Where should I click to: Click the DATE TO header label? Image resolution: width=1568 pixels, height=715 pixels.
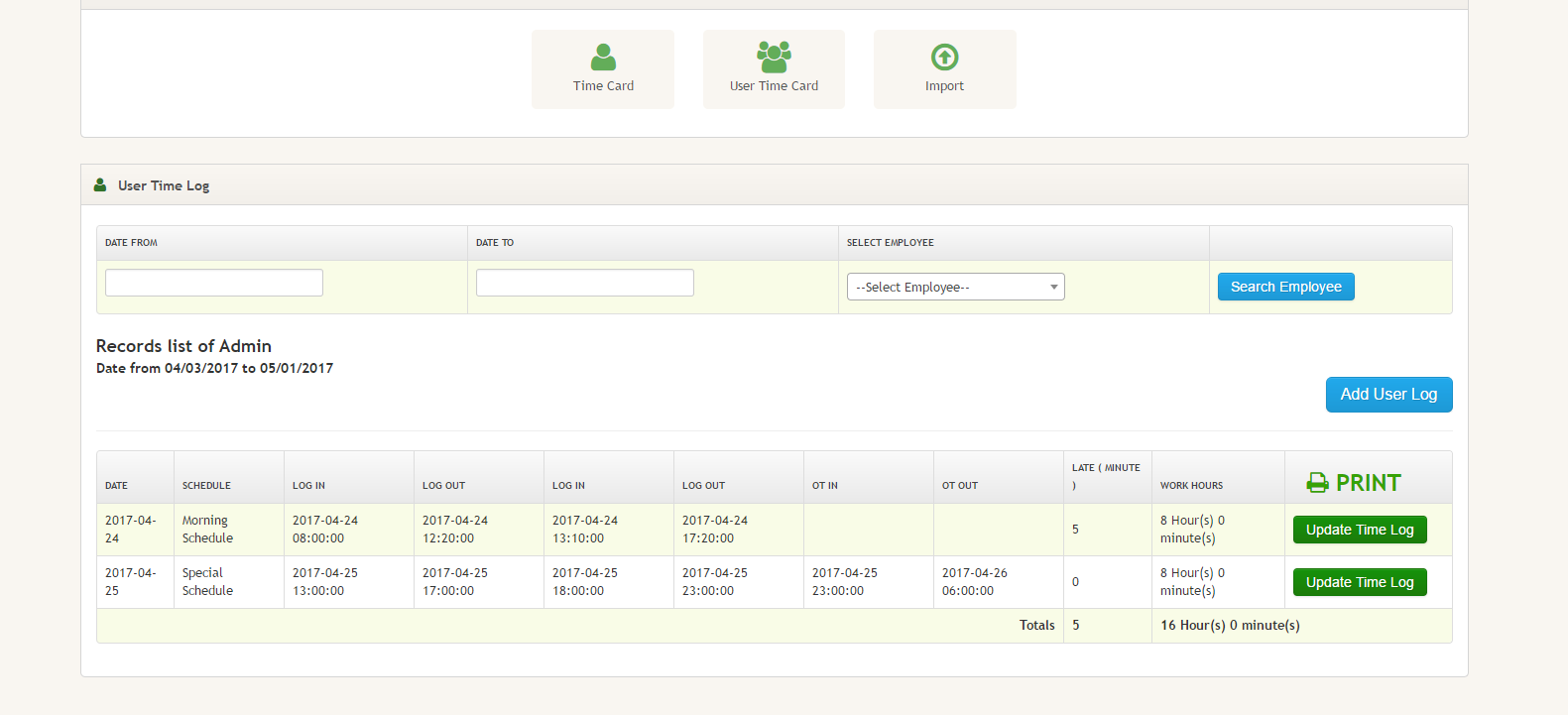494,243
